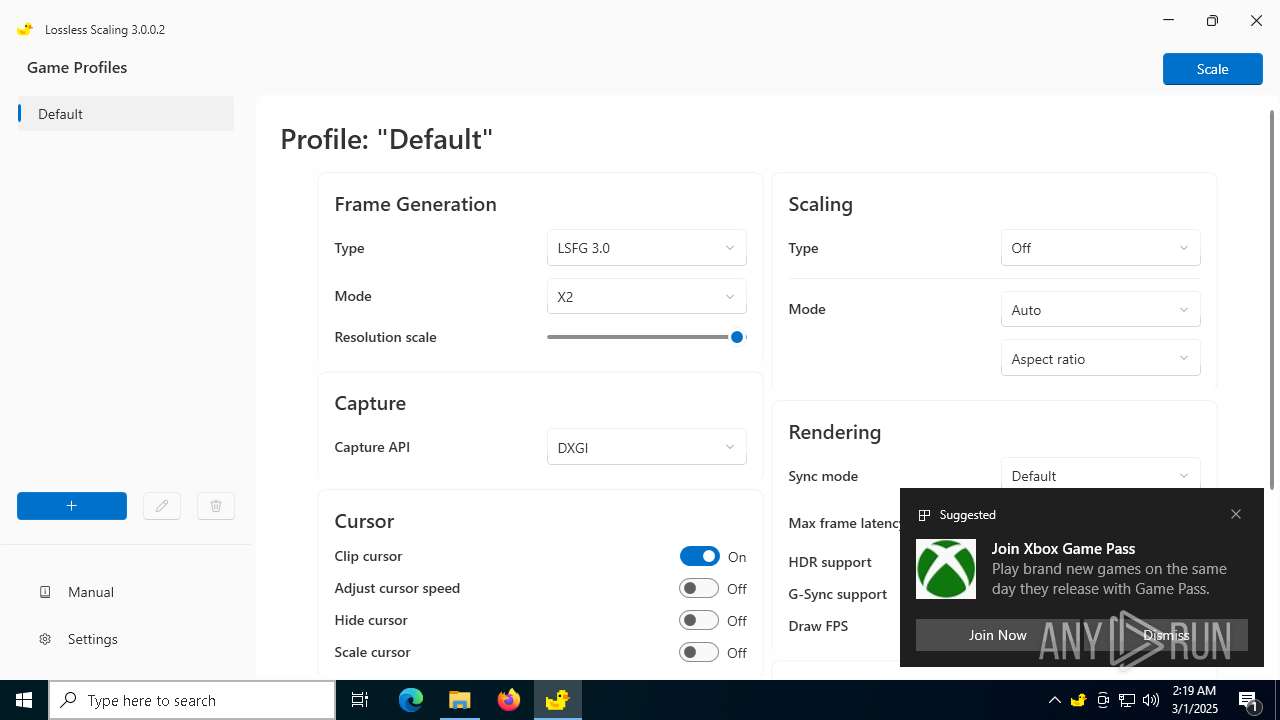Open the Settings gear icon
1280x720 pixels.
[x=45, y=639]
